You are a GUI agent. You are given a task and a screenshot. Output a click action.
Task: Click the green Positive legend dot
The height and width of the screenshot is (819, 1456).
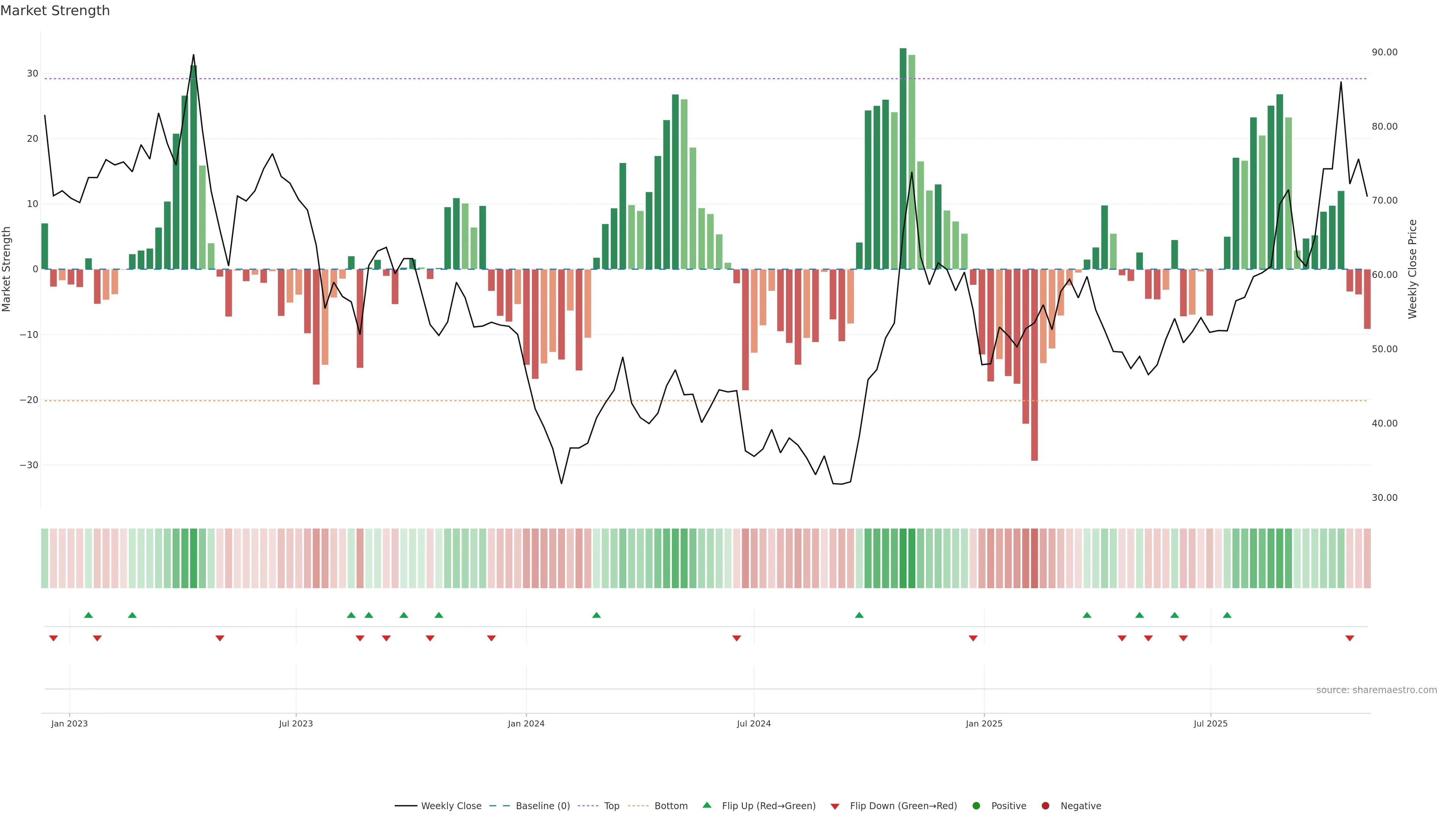point(976,806)
